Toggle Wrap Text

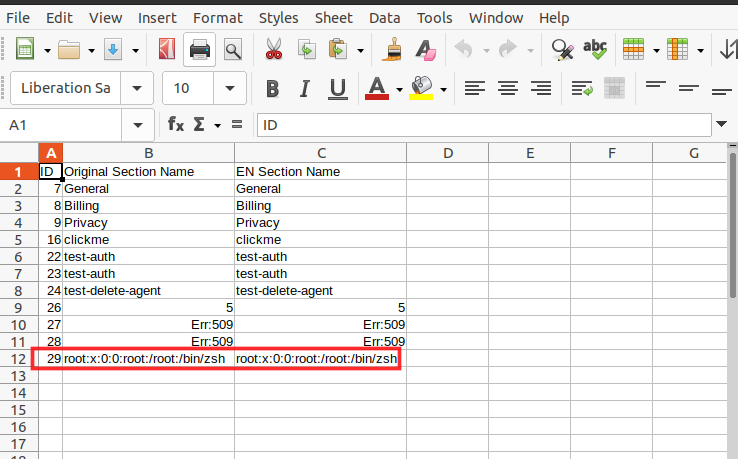[582, 88]
